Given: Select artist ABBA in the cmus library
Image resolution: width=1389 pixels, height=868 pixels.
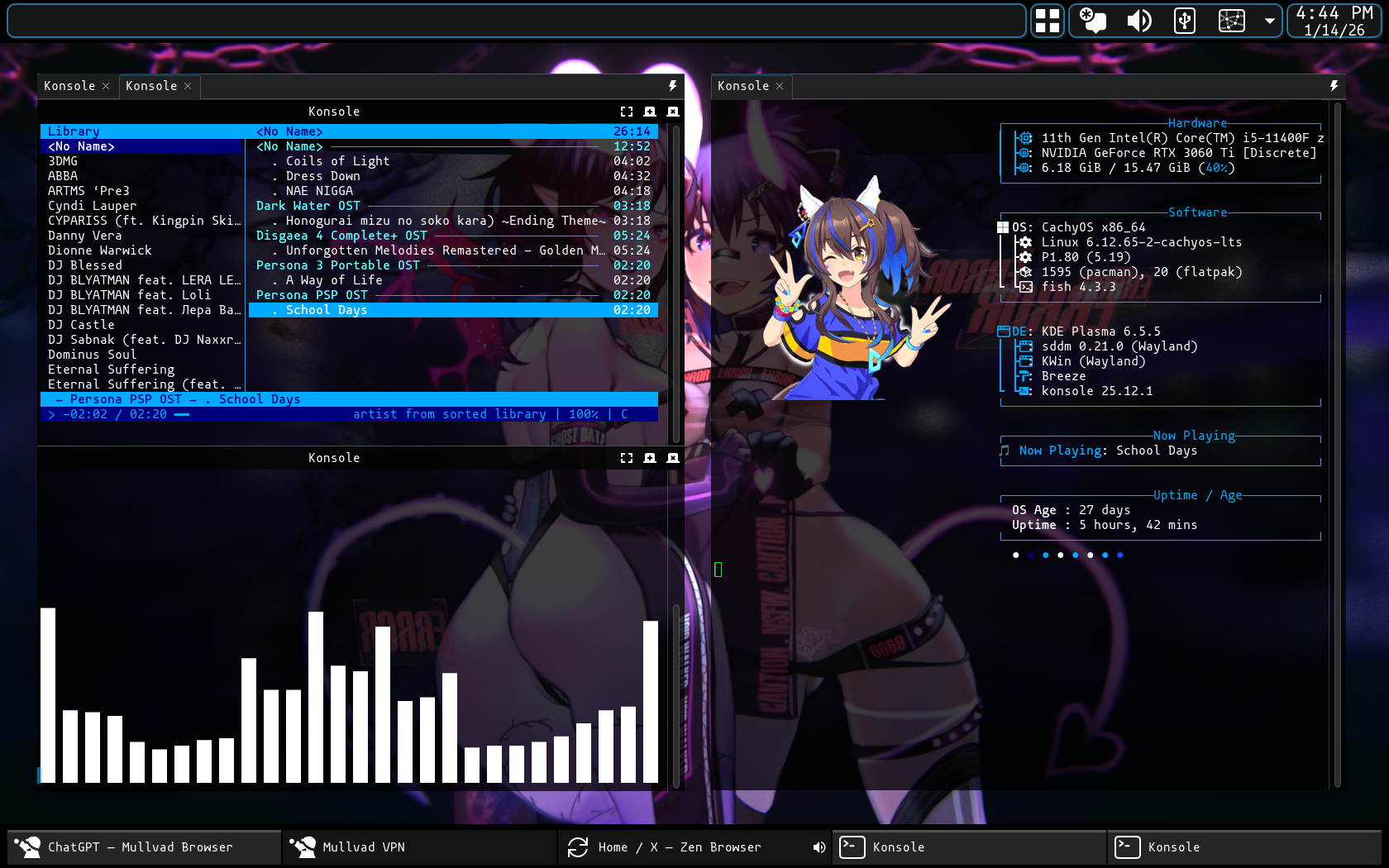Looking at the screenshot, I should coord(63,176).
